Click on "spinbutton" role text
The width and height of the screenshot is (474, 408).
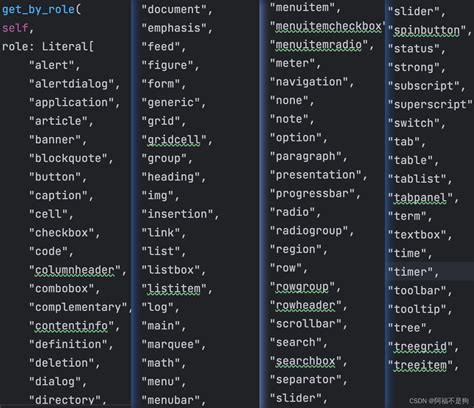427,30
